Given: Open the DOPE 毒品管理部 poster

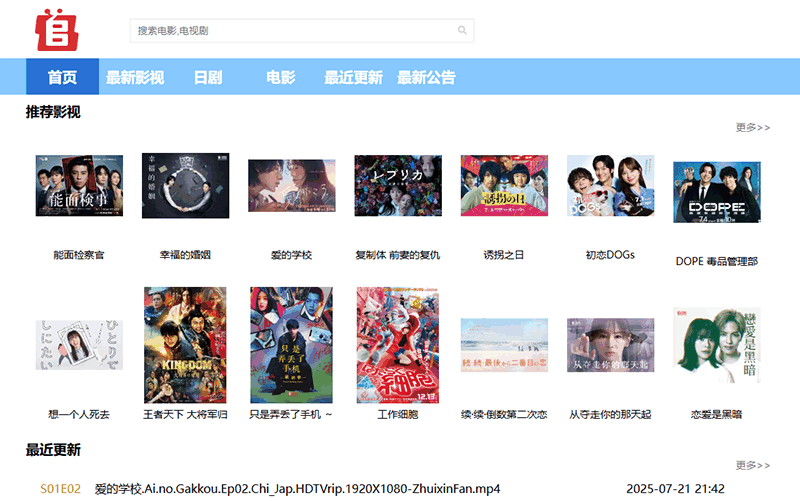Looking at the screenshot, I should 717,192.
